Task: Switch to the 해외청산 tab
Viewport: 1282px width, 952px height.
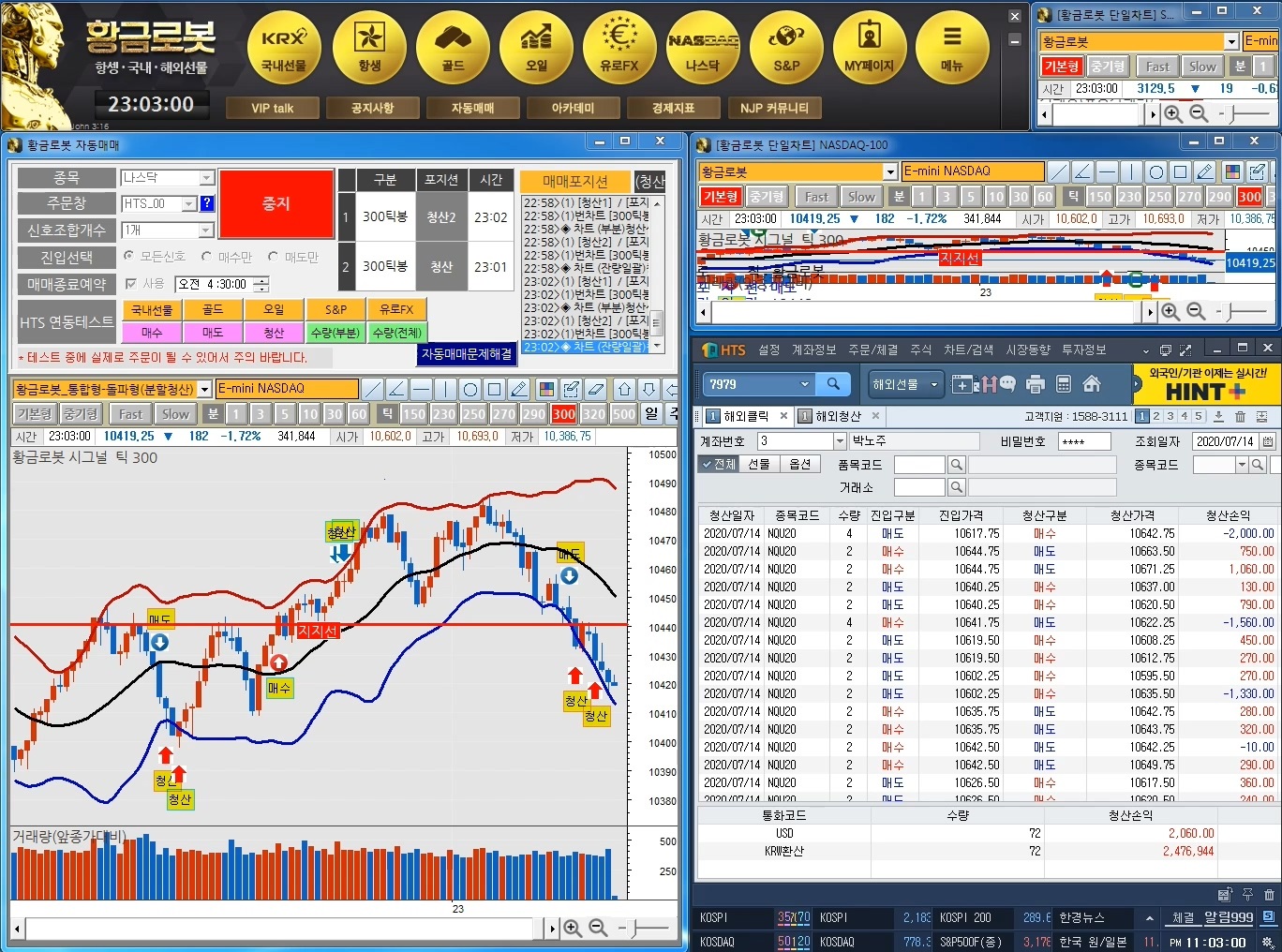Action: click(839, 416)
